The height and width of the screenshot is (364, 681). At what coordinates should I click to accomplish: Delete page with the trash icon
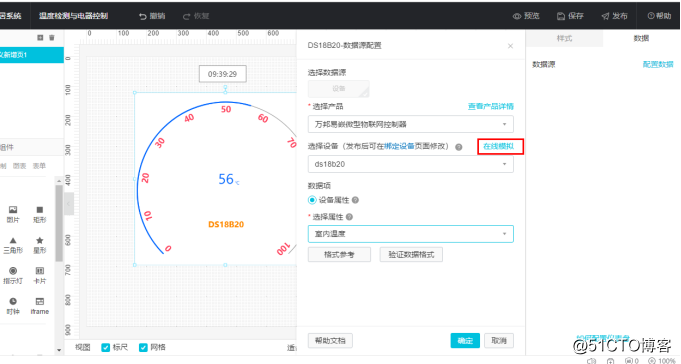point(52,38)
